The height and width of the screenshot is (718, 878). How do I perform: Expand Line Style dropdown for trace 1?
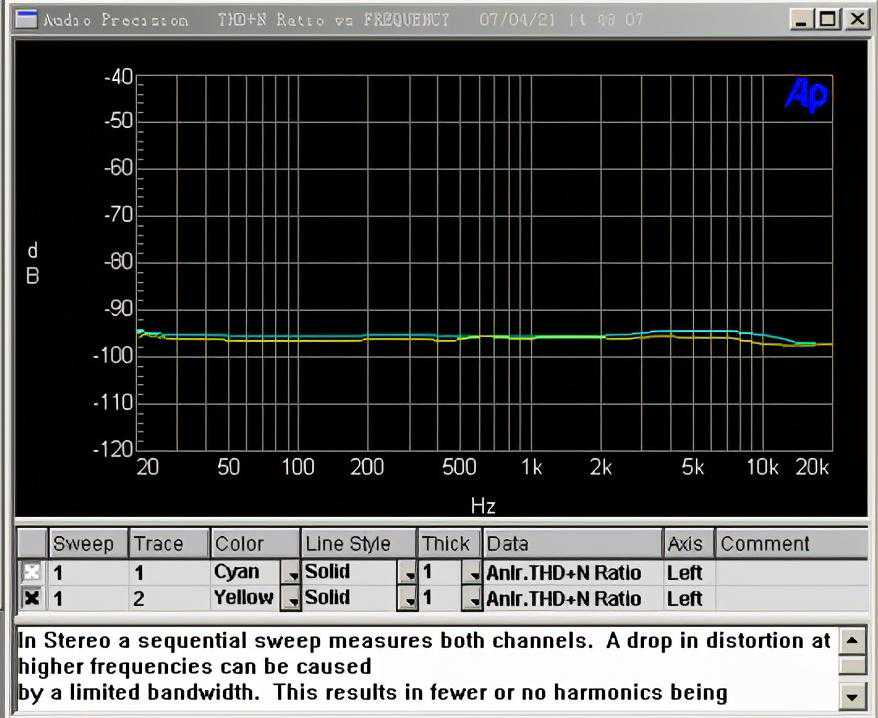(x=407, y=574)
